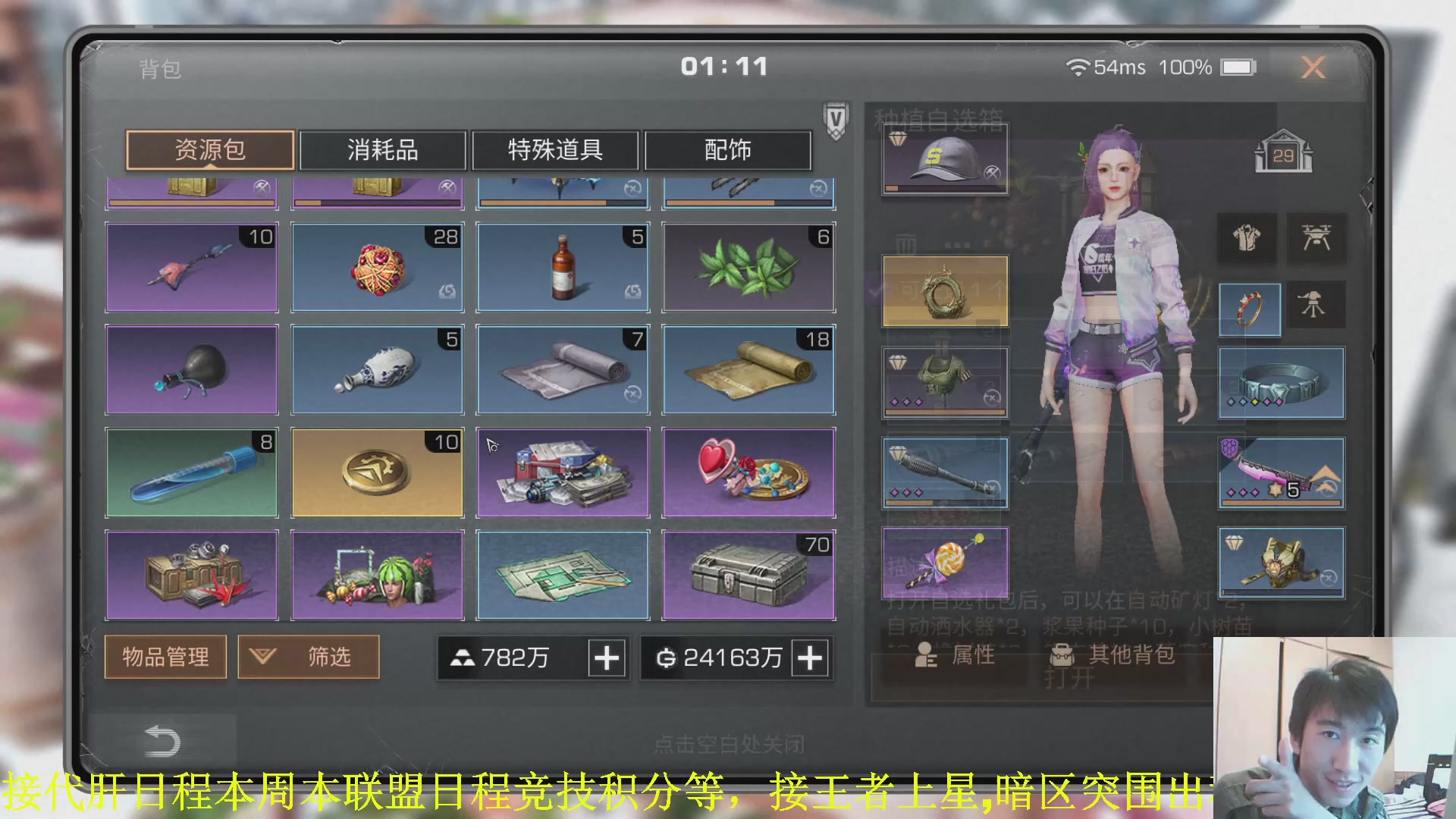Add more 782万 currency with plus
Image resolution: width=1456 pixels, height=819 pixels.
(607, 657)
